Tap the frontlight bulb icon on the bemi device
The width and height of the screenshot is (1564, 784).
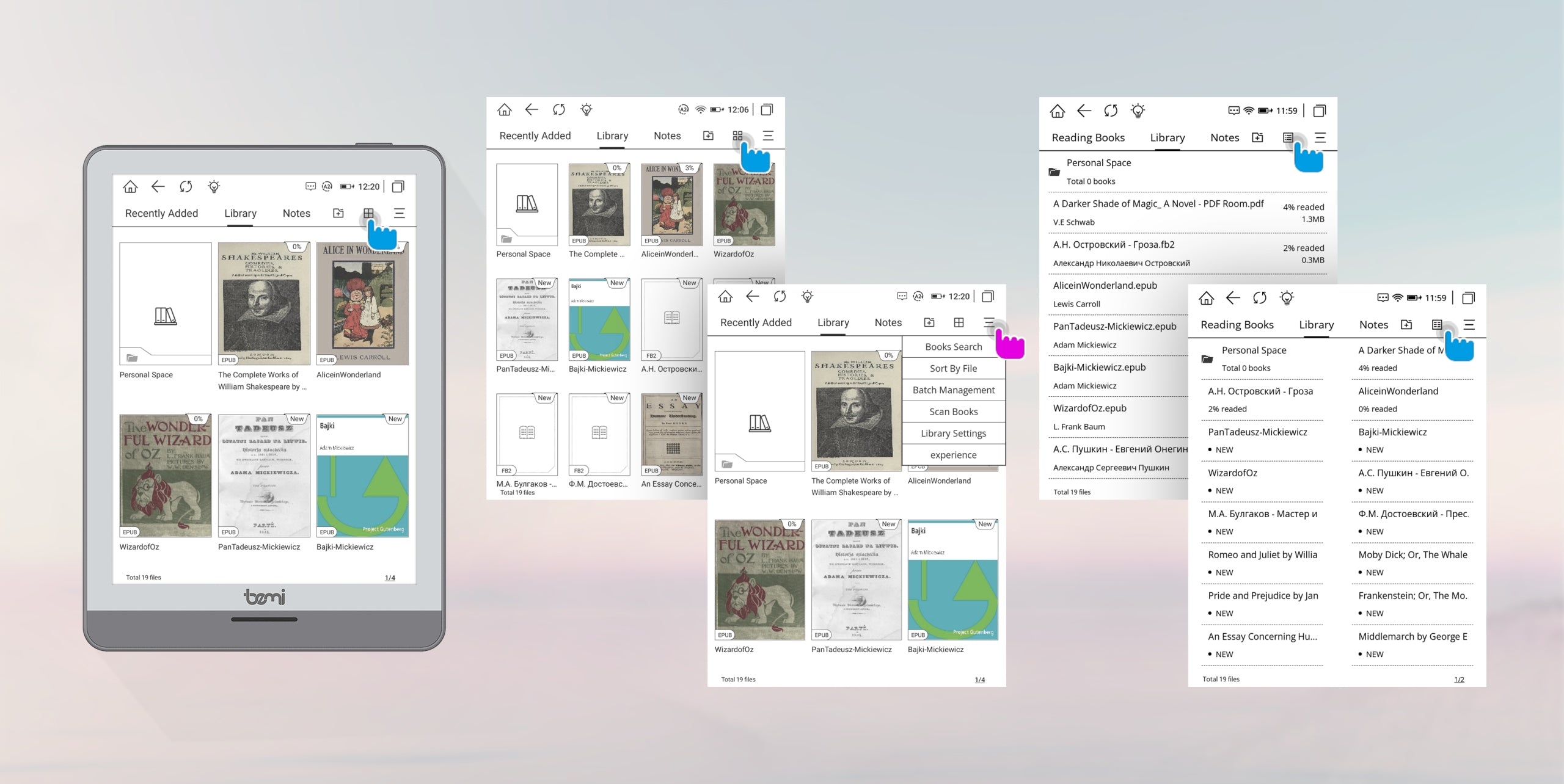pyautogui.click(x=214, y=187)
